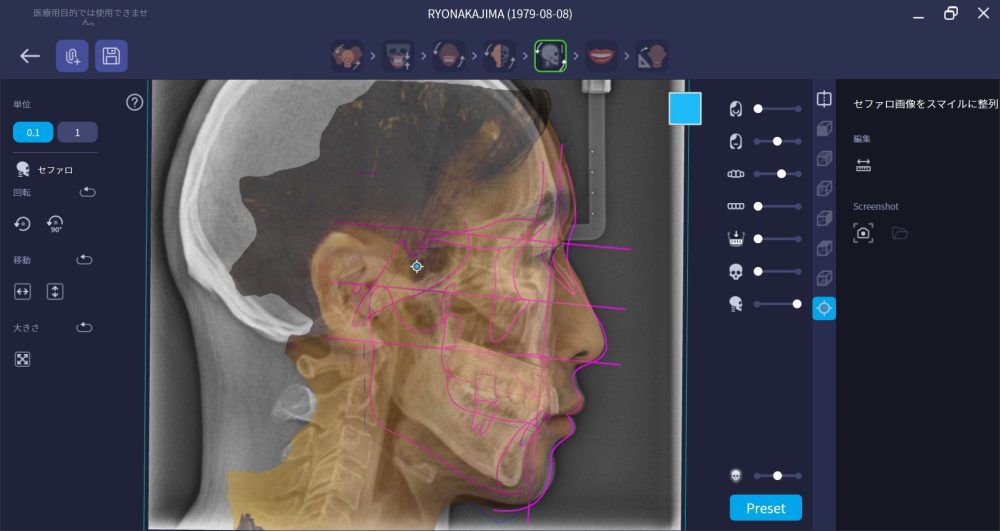Click the blue color swatch
This screenshot has height=531, width=1000.
[685, 108]
